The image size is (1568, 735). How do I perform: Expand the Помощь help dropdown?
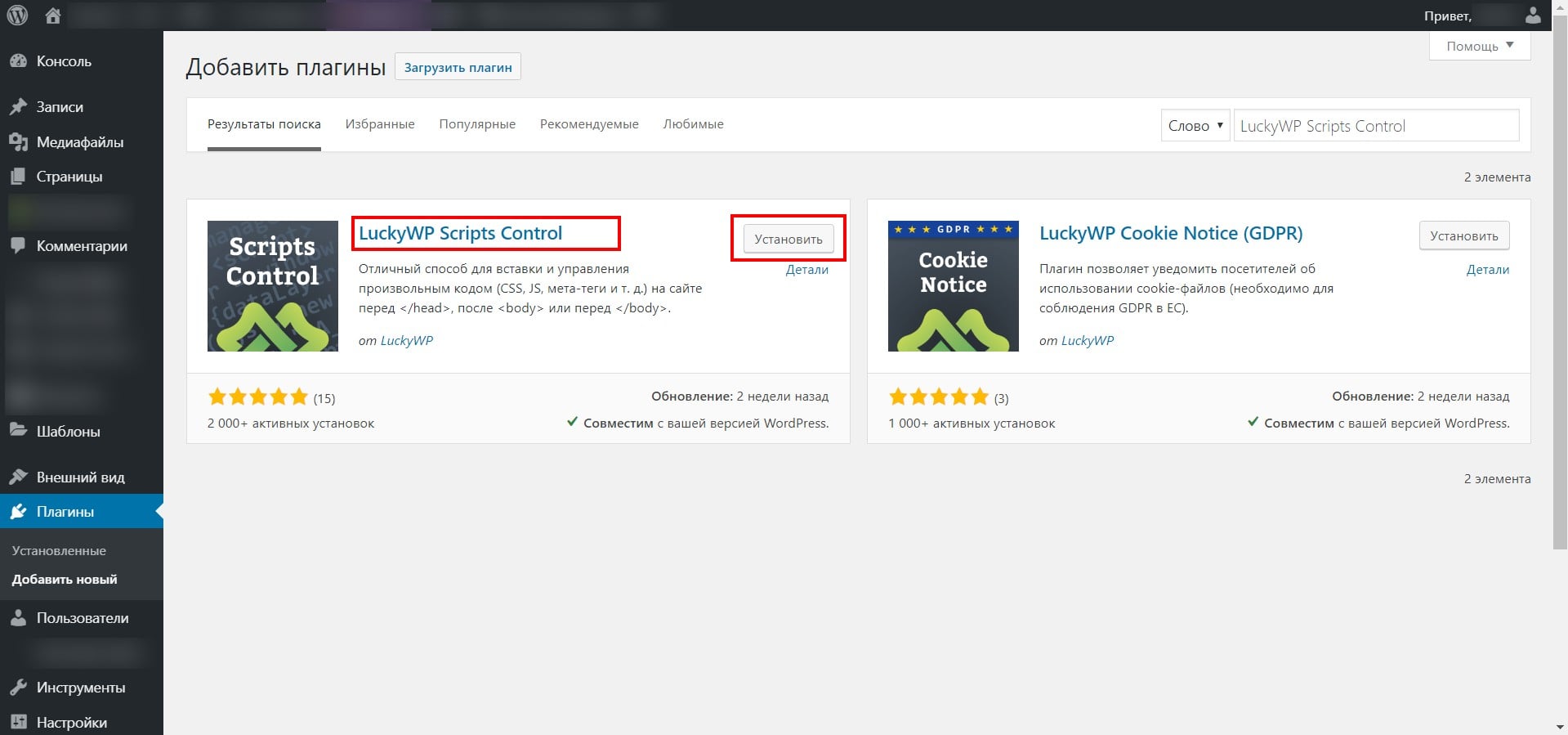[x=1479, y=46]
